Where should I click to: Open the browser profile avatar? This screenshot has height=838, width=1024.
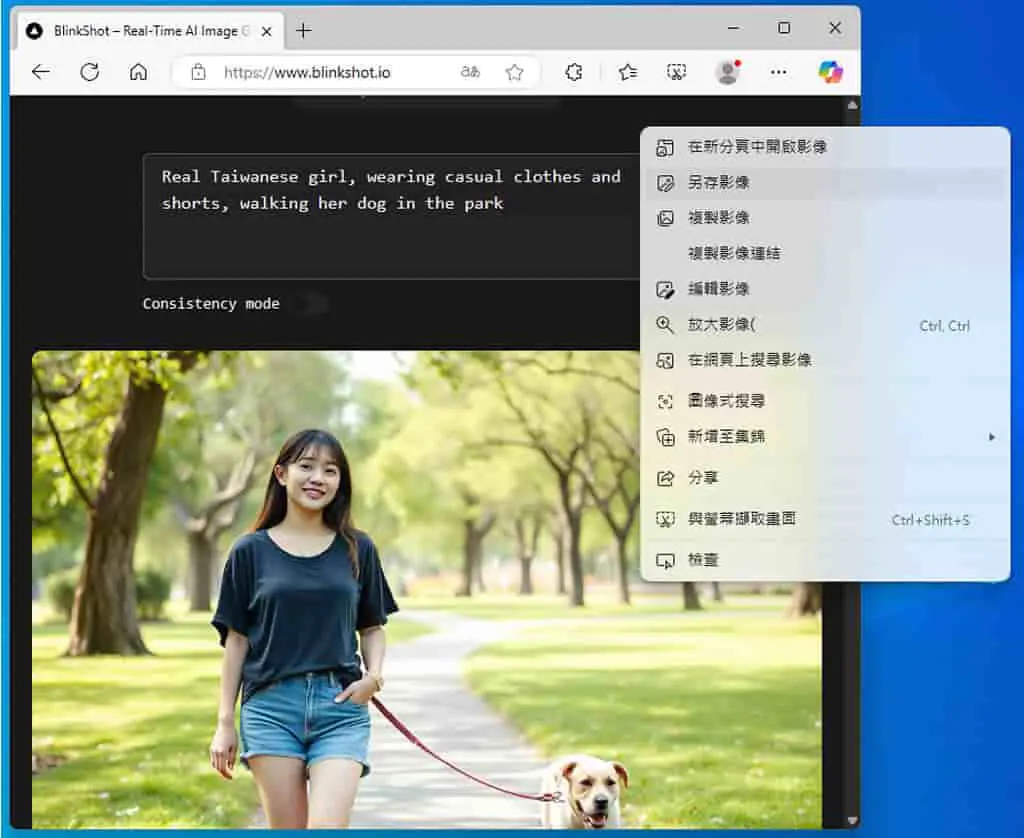(x=727, y=72)
